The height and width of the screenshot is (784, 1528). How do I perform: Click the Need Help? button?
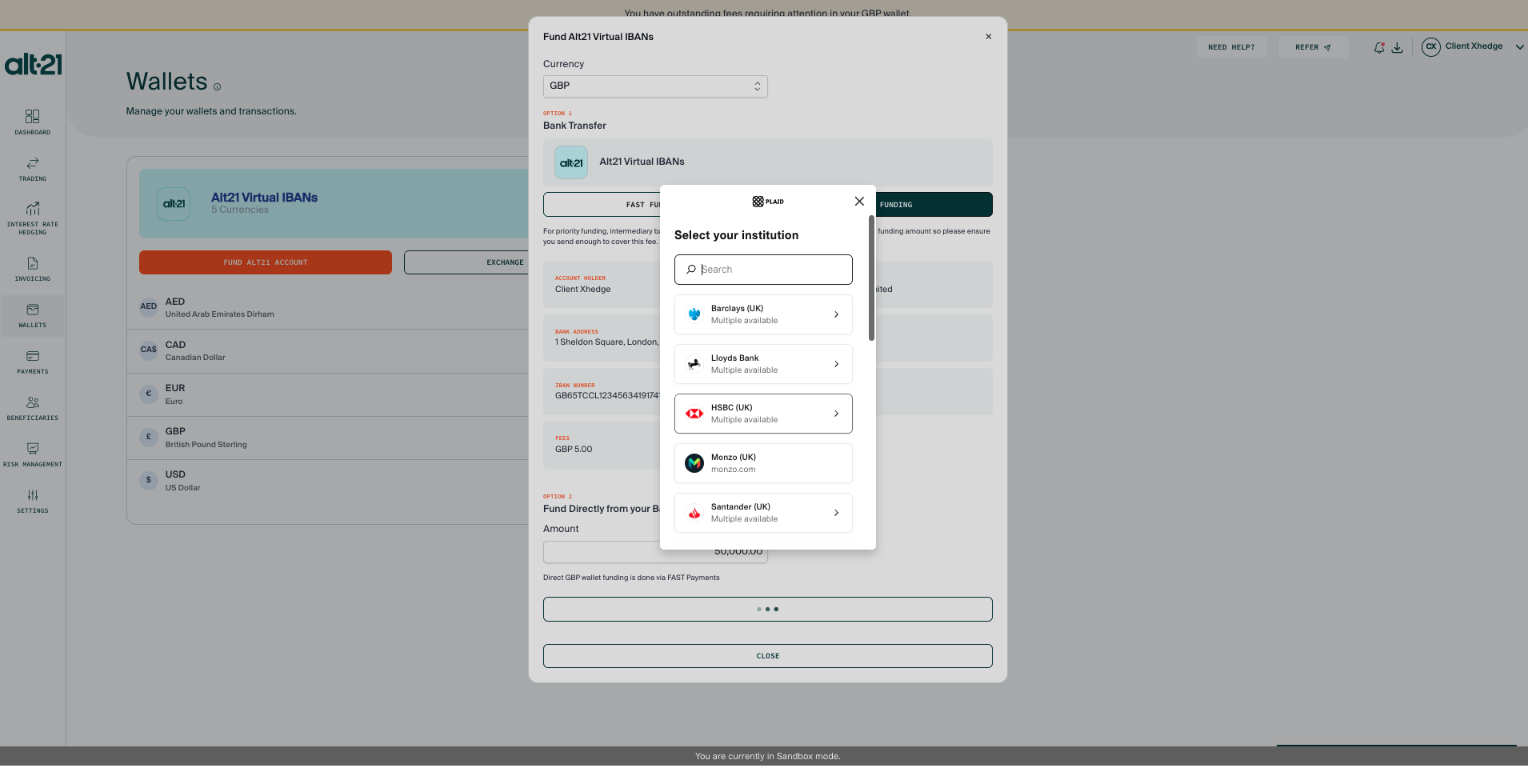pyautogui.click(x=1231, y=47)
